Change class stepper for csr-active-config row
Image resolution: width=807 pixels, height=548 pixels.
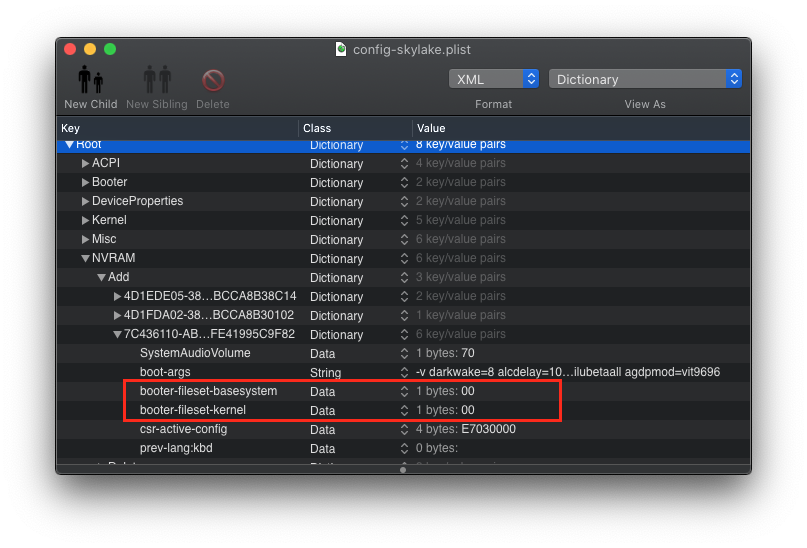click(404, 430)
